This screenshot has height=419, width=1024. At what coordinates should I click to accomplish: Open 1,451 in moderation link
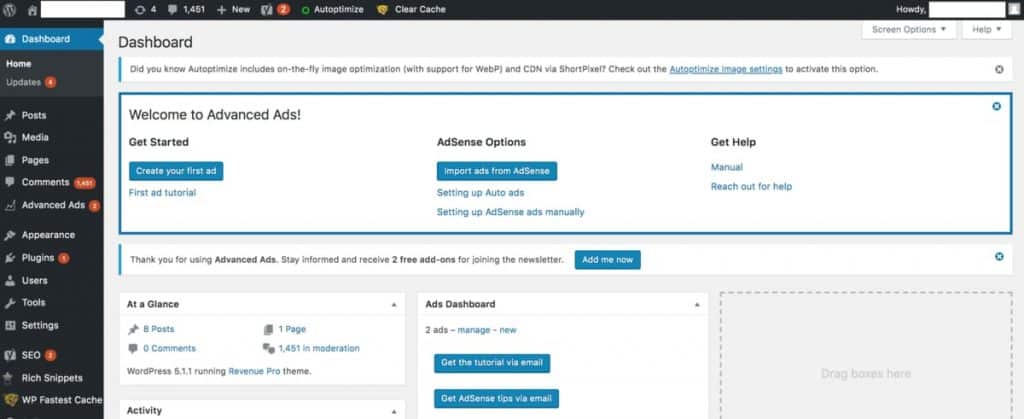[319, 349]
